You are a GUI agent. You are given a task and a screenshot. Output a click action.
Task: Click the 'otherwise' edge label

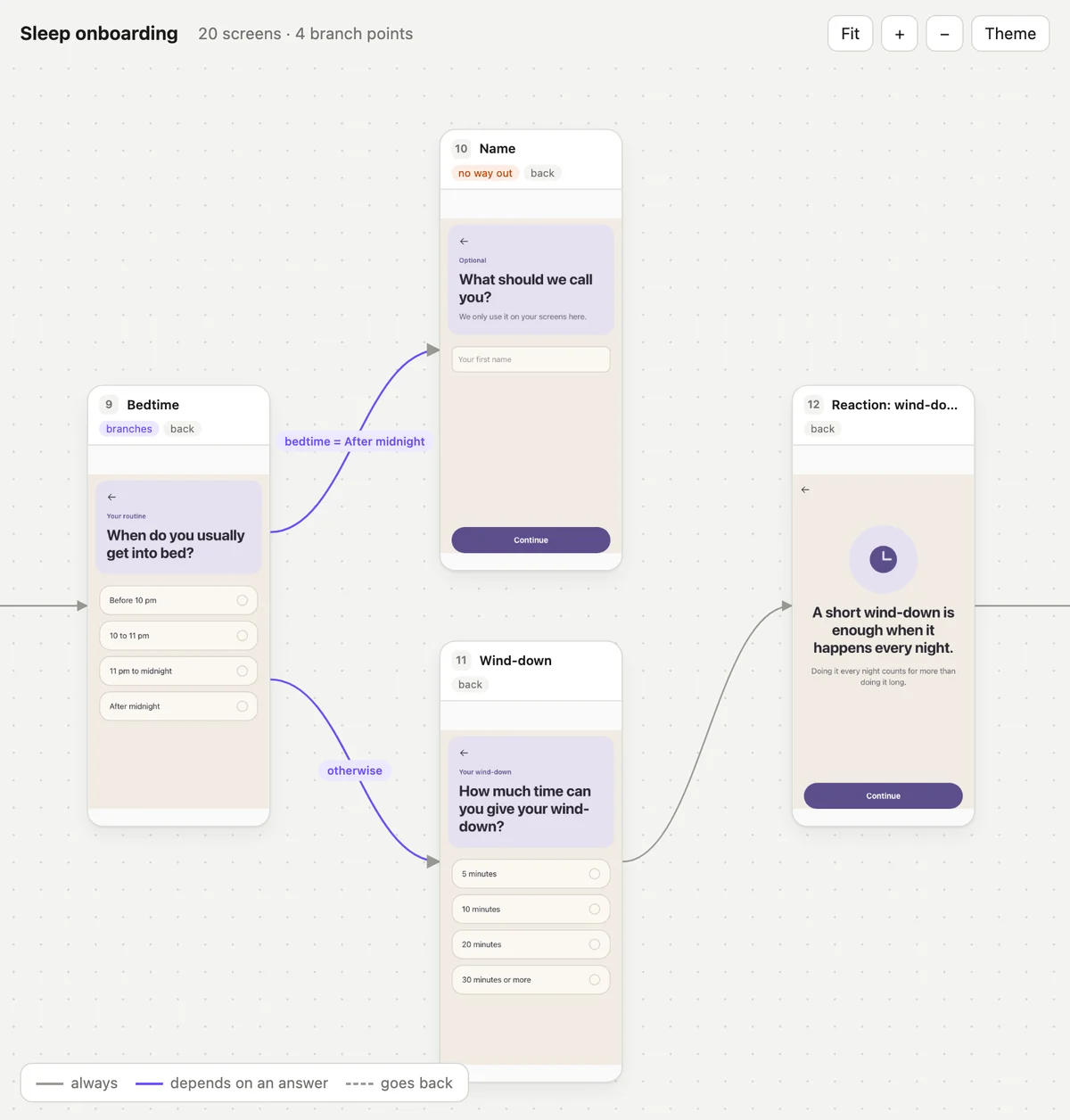pos(355,771)
